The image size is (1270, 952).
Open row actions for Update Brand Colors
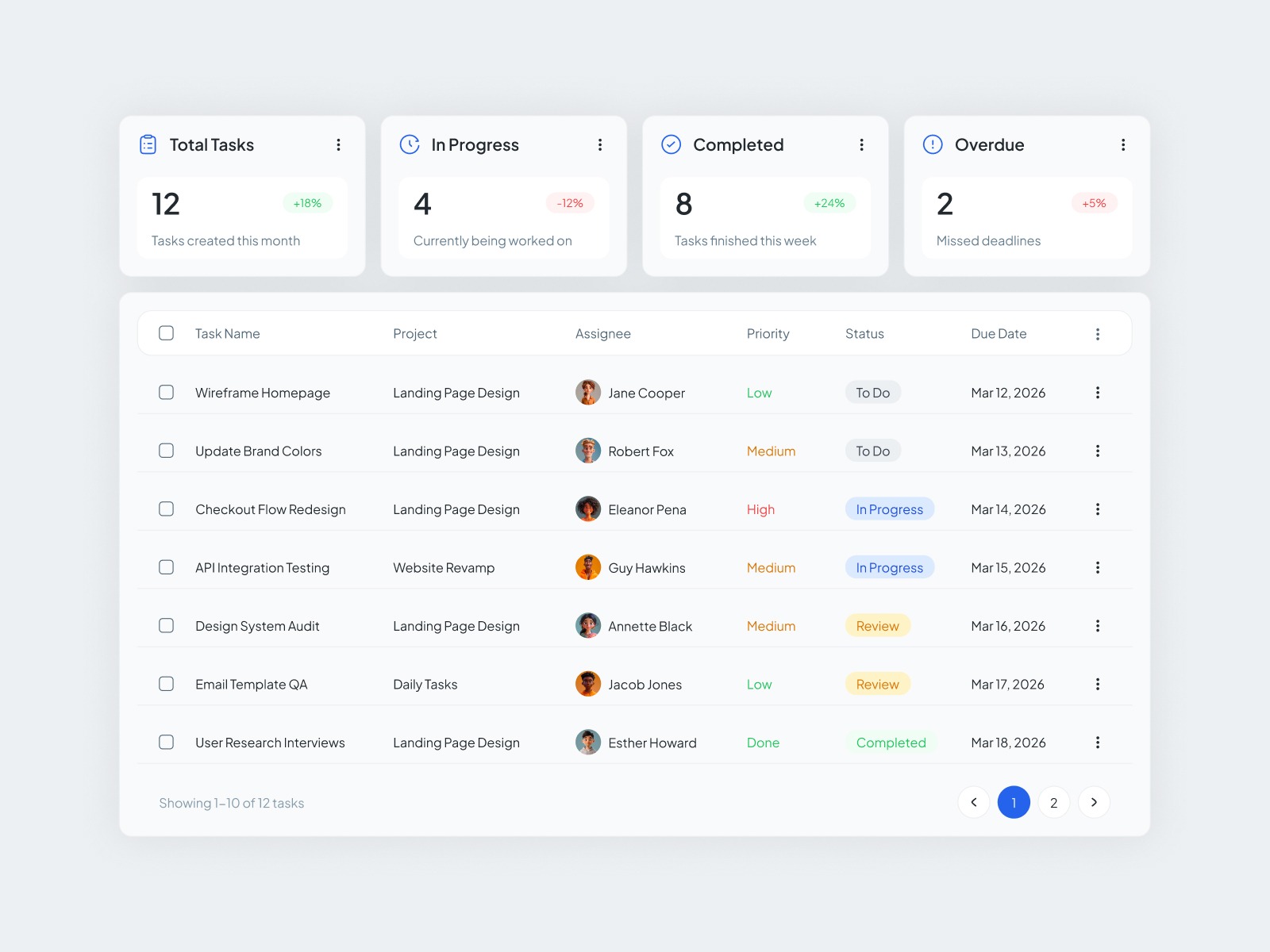(x=1098, y=451)
